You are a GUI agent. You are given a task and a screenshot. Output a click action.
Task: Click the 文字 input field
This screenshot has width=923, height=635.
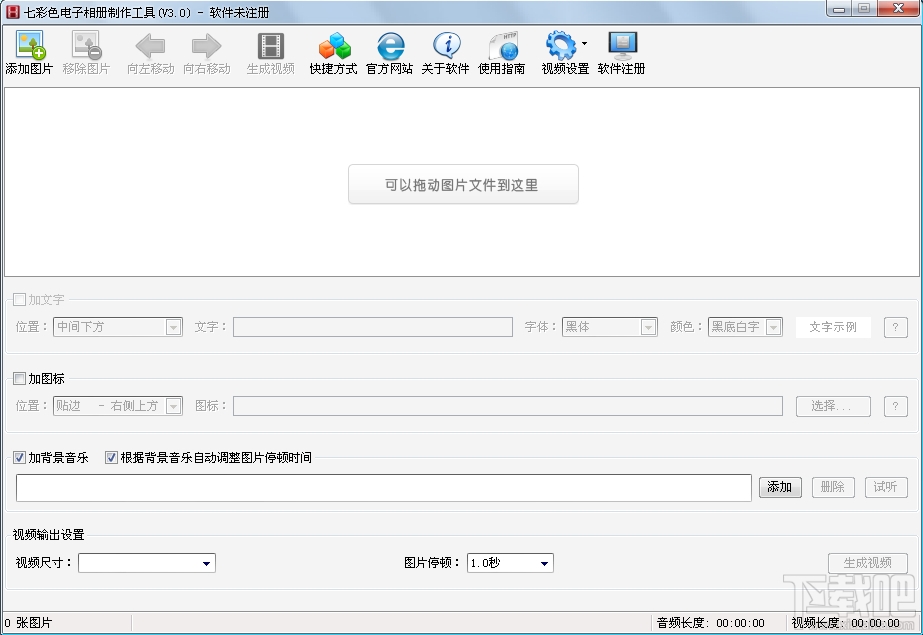click(373, 327)
